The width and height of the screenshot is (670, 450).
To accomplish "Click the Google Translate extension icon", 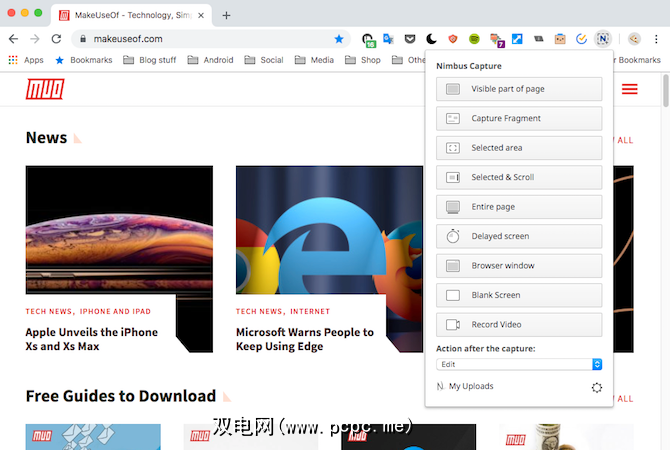I will [389, 39].
